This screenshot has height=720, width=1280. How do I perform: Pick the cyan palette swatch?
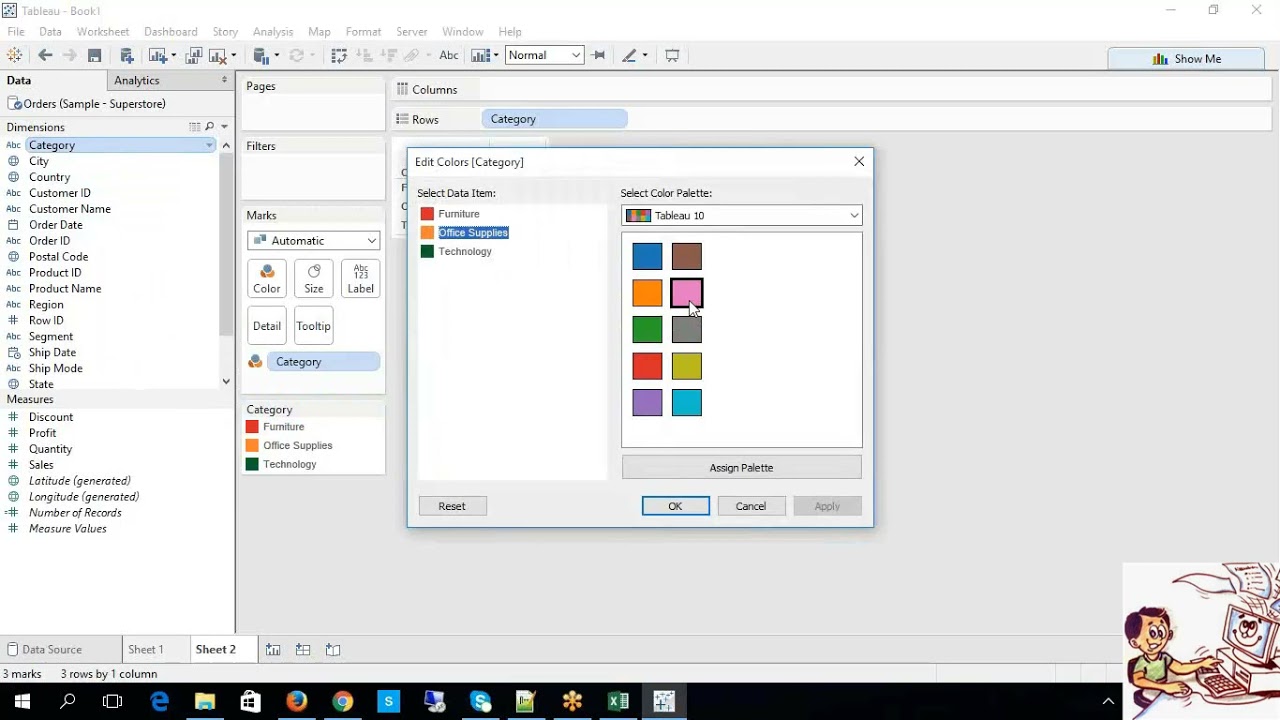pyautogui.click(x=687, y=403)
